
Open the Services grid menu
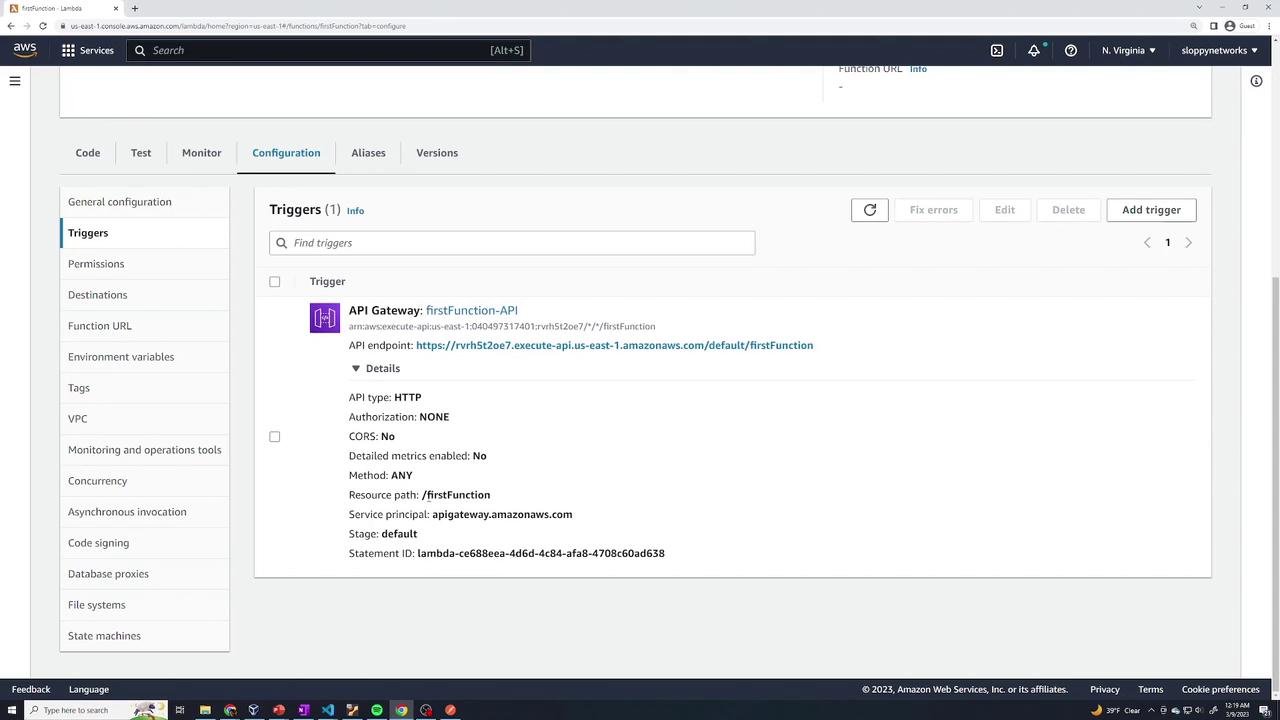click(x=88, y=50)
